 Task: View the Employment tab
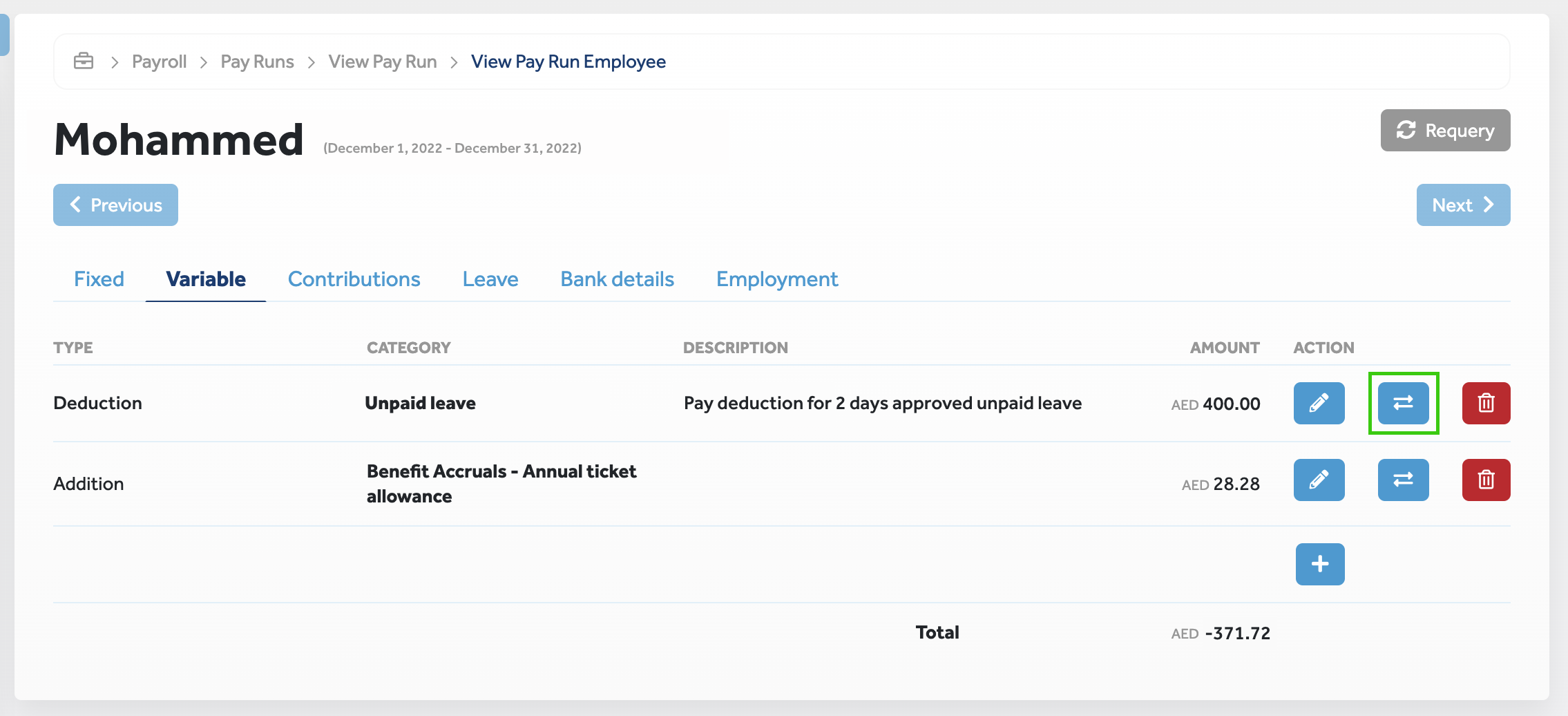pos(776,279)
